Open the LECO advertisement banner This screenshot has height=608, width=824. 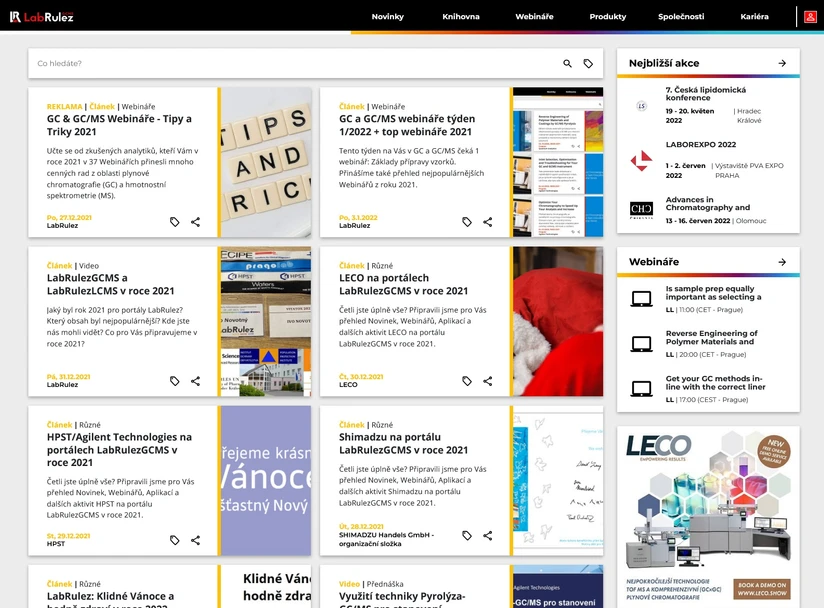tap(708, 512)
